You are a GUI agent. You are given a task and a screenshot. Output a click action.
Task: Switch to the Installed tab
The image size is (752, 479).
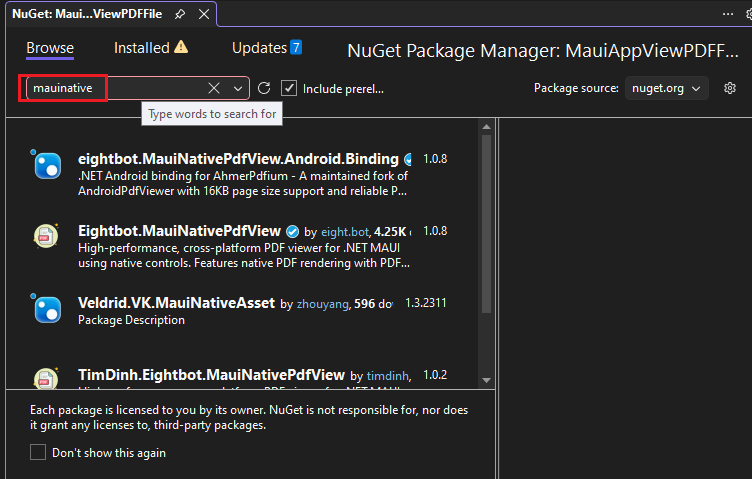tap(141, 48)
